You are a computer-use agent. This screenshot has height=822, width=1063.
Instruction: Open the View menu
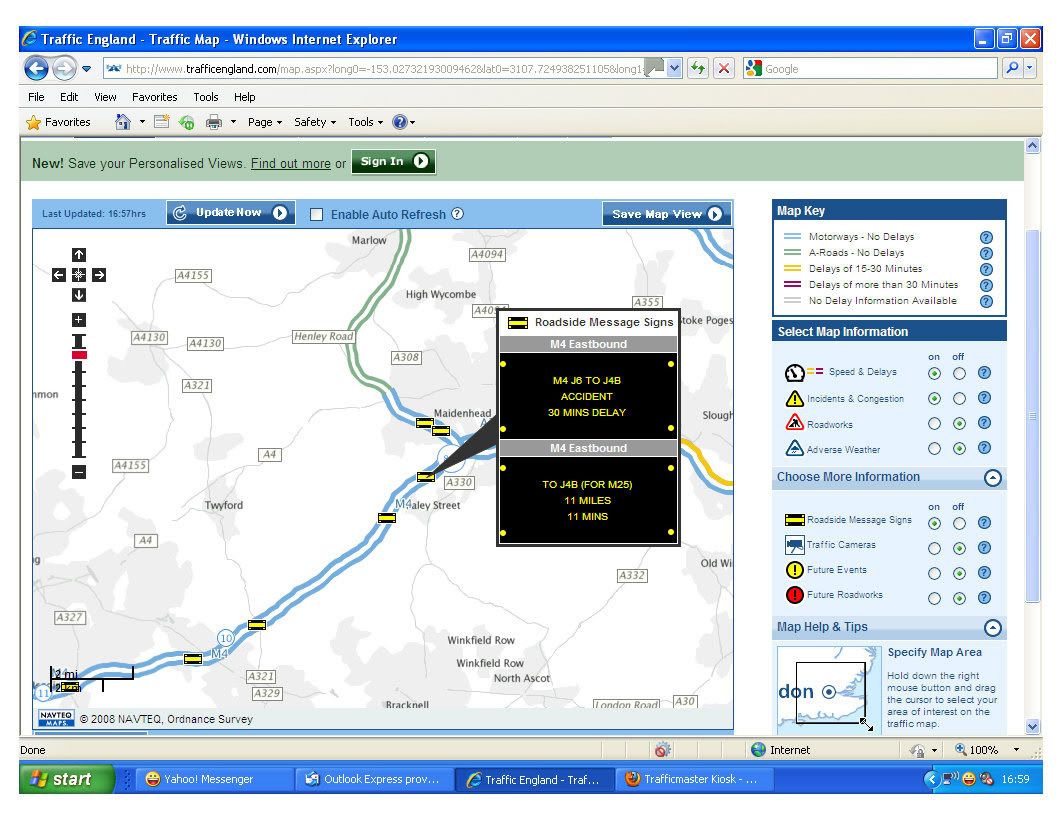coord(105,97)
